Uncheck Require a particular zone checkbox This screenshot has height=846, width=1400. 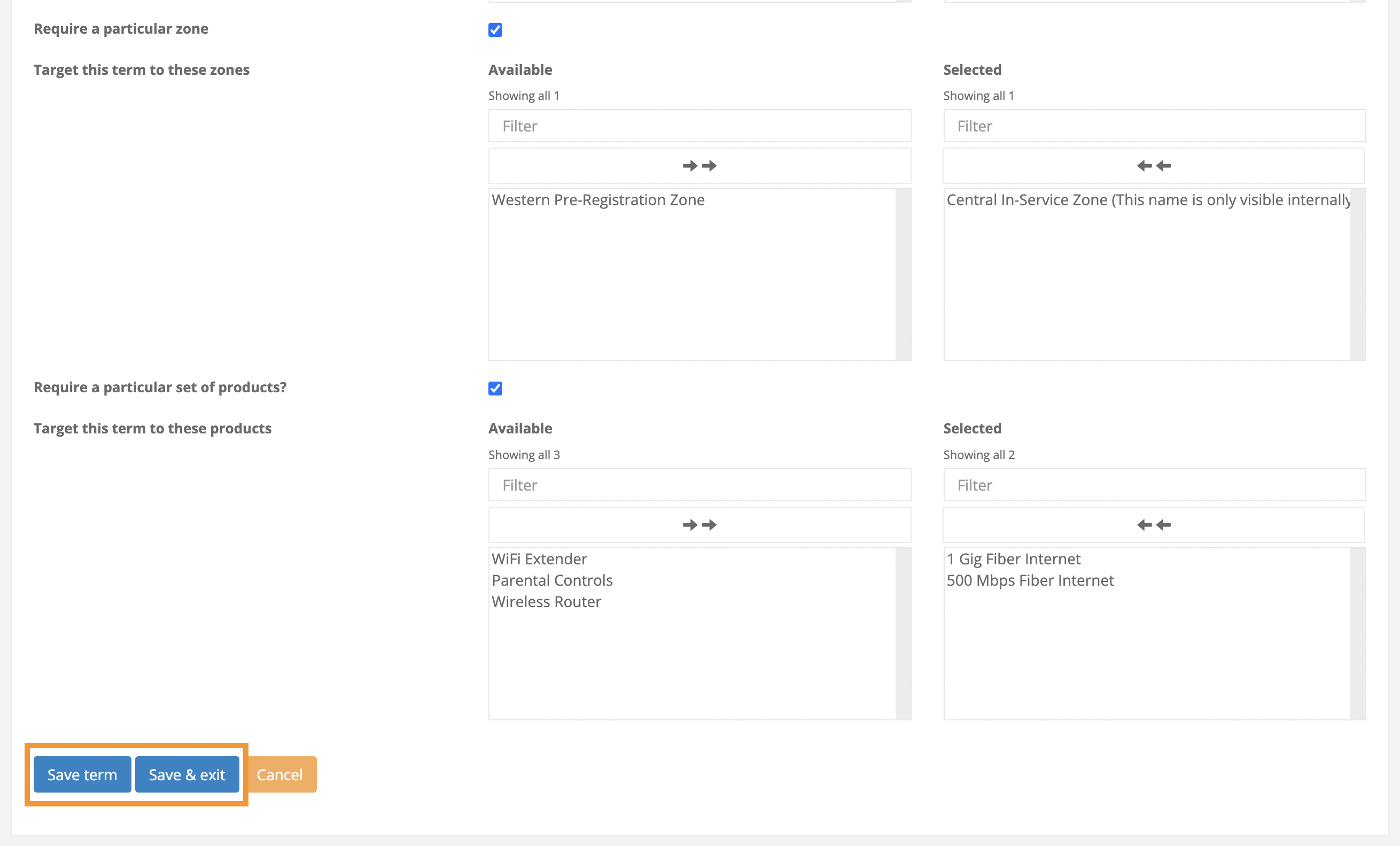(495, 29)
